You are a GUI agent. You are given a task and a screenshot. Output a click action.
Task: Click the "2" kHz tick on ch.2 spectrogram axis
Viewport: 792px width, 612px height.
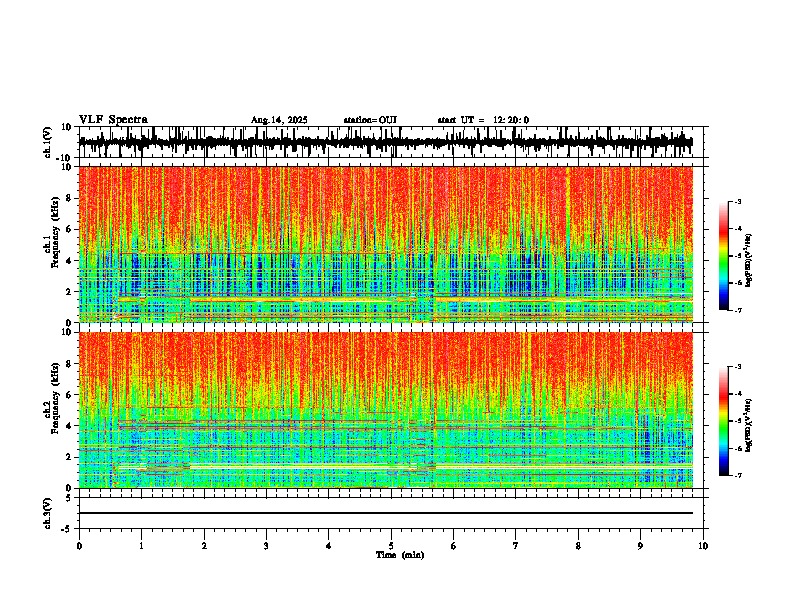point(69,457)
